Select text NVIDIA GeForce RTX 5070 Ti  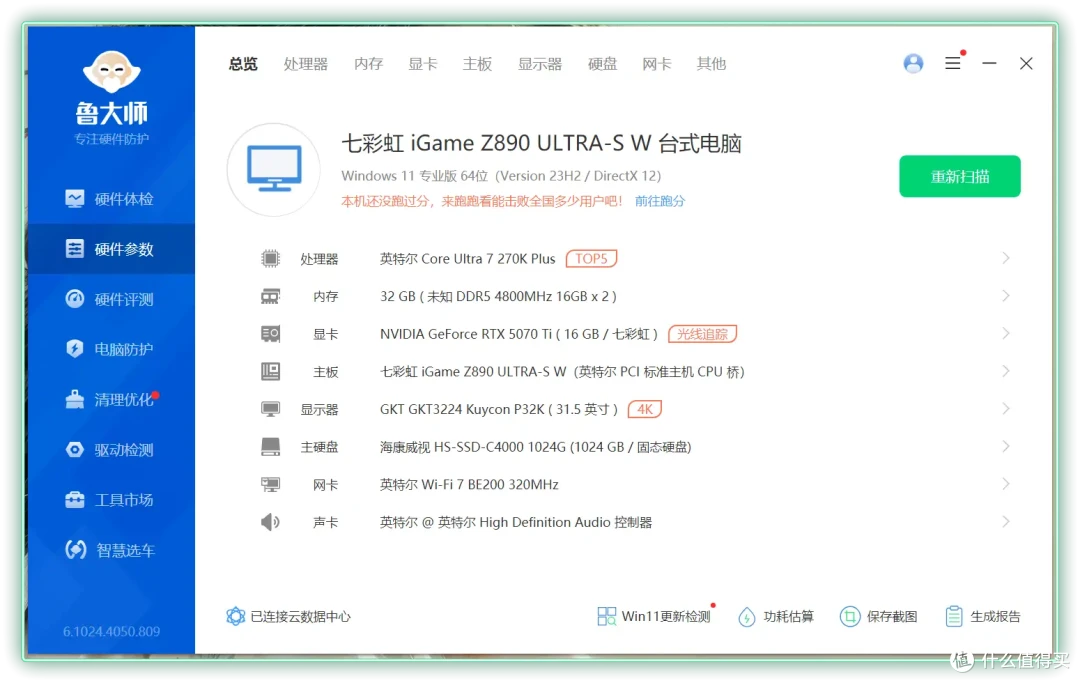466,334
